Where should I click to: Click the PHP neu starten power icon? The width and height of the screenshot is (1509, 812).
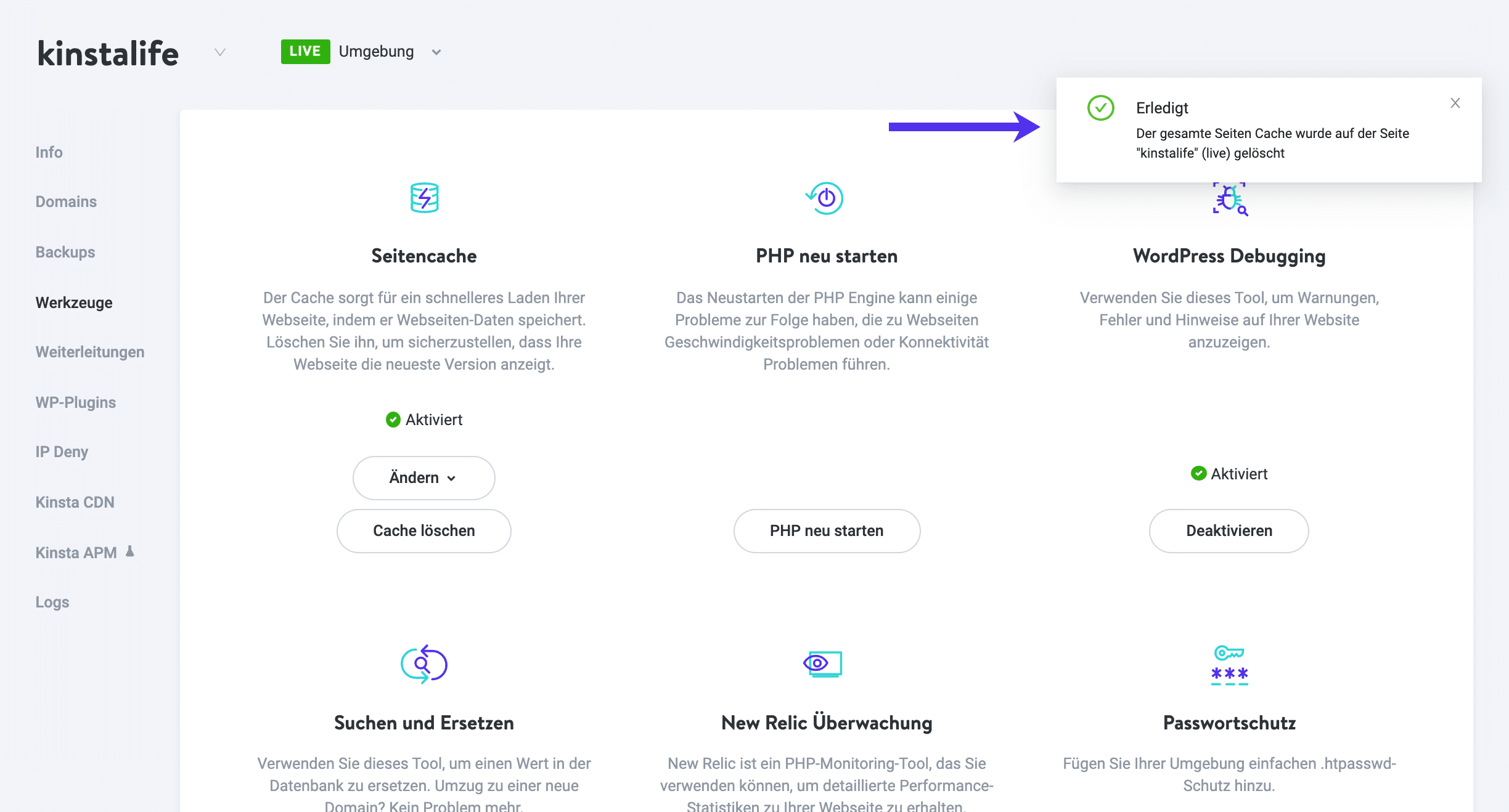pyautogui.click(x=825, y=198)
